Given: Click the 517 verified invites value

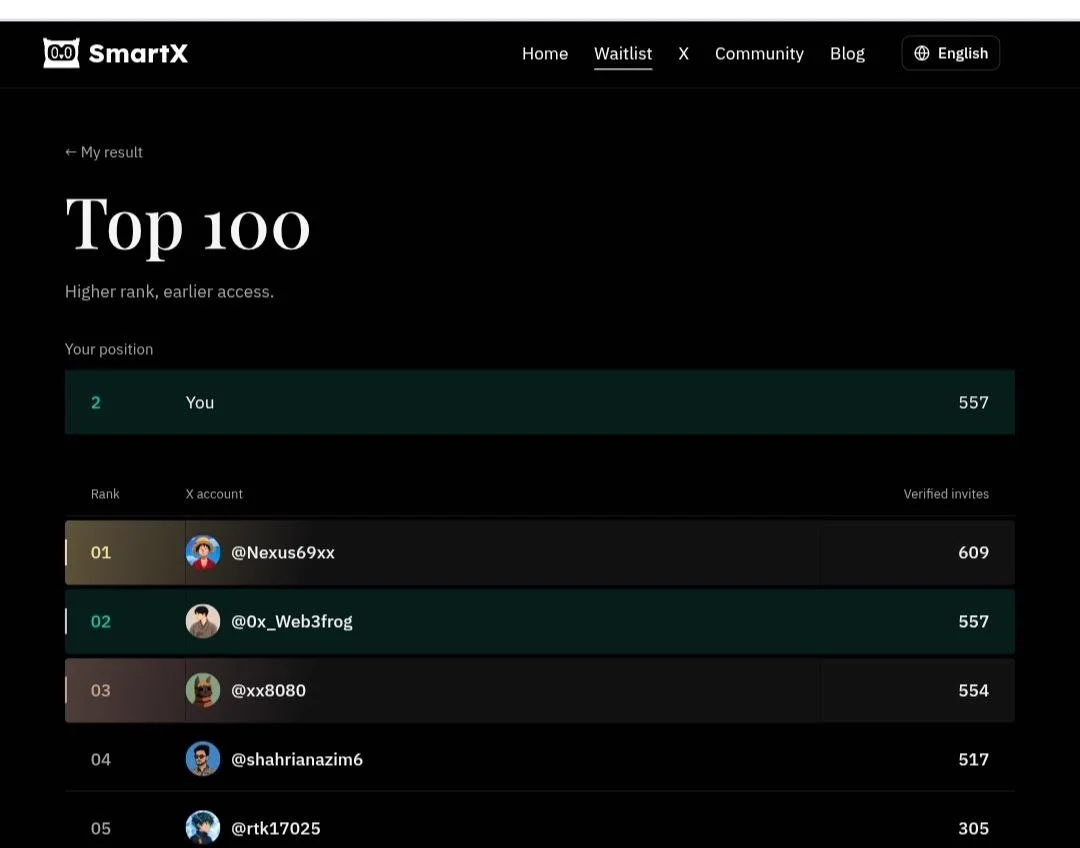Looking at the screenshot, I should point(973,759).
